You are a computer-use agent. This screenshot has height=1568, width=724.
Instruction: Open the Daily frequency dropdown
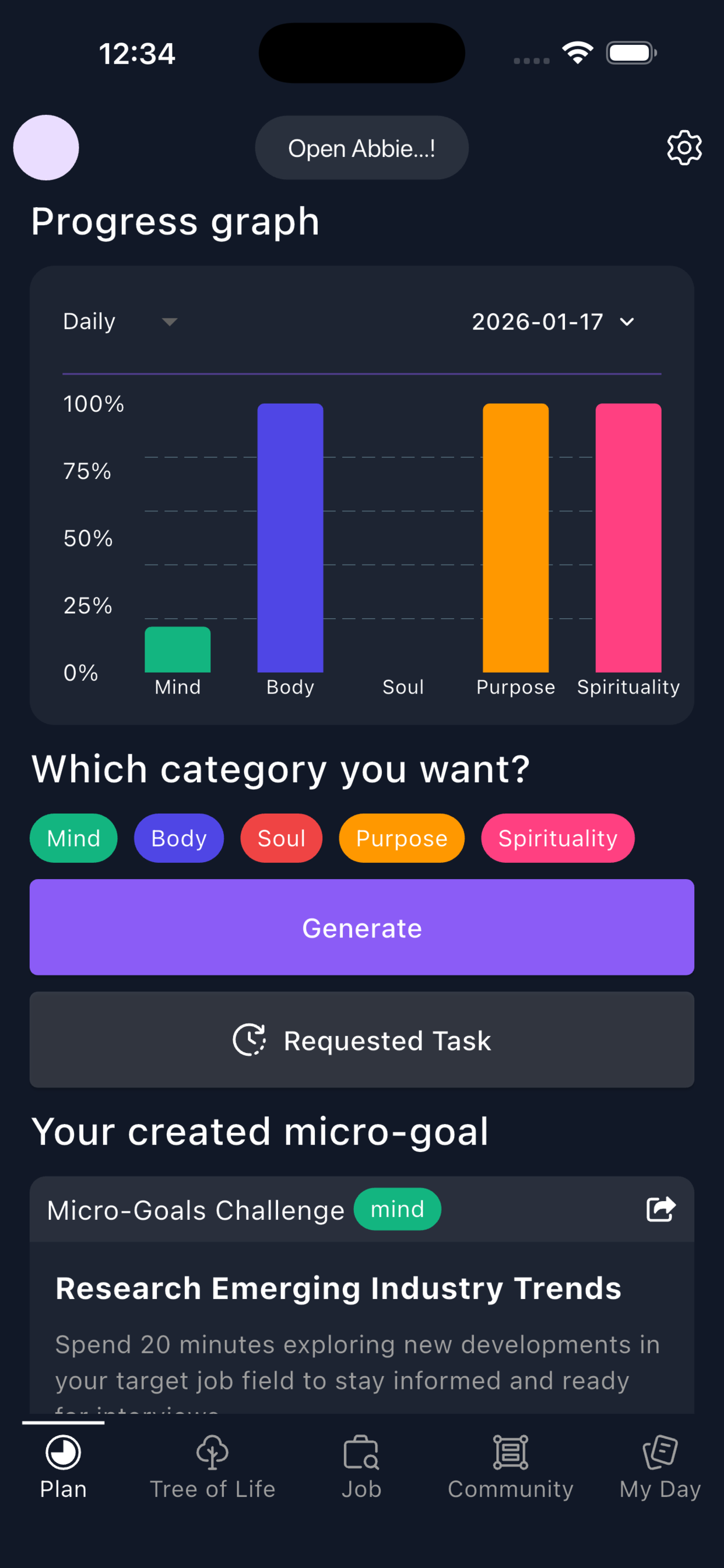click(119, 321)
